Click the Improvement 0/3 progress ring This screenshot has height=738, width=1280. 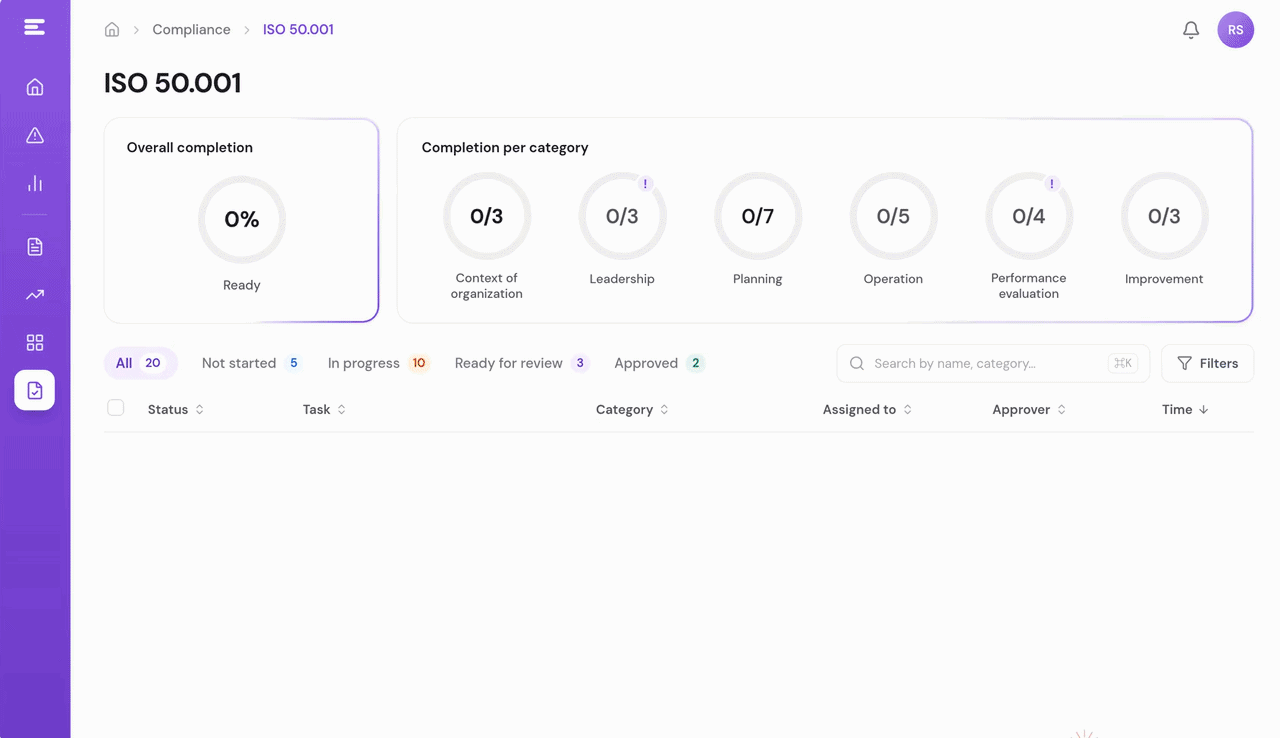[x=1164, y=216]
